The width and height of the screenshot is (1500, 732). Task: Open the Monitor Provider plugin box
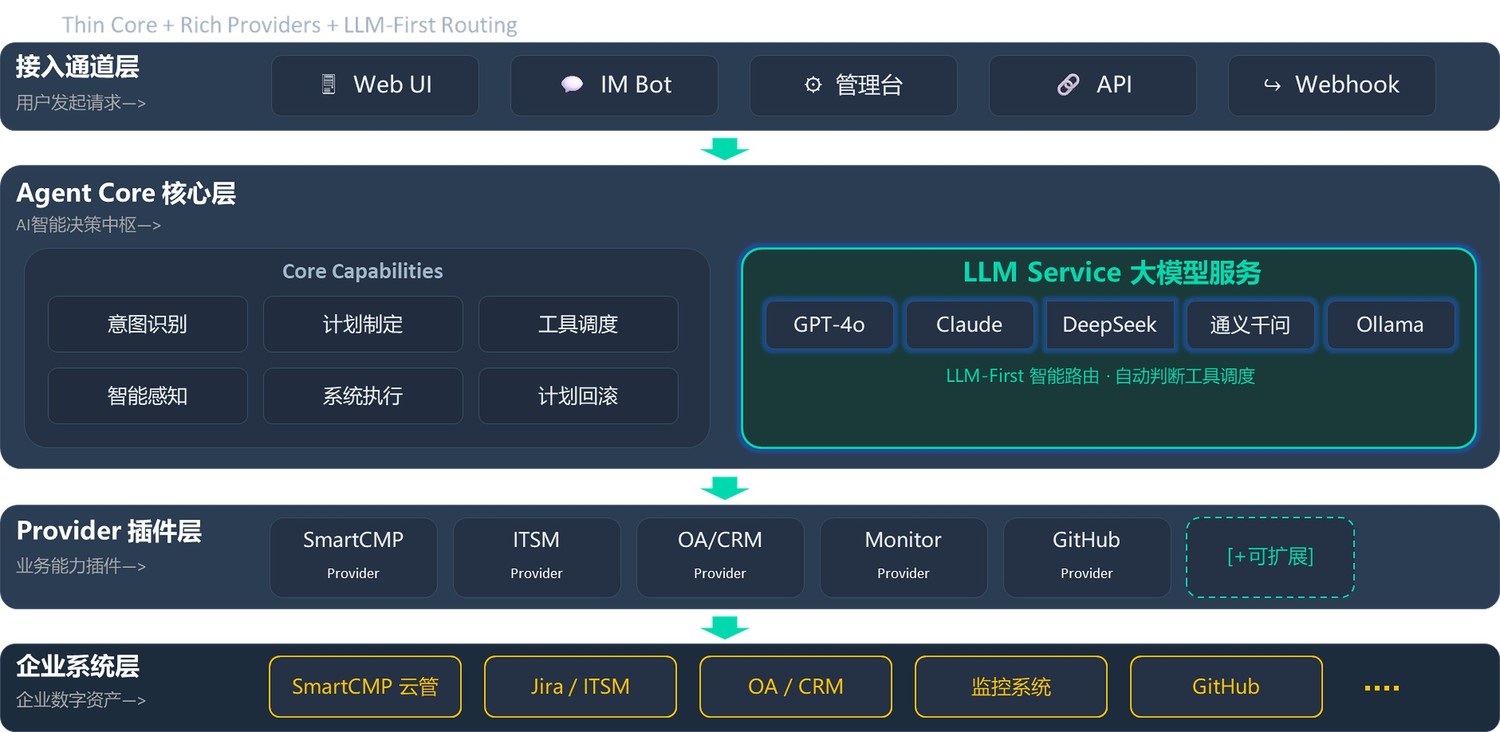[x=903, y=557]
